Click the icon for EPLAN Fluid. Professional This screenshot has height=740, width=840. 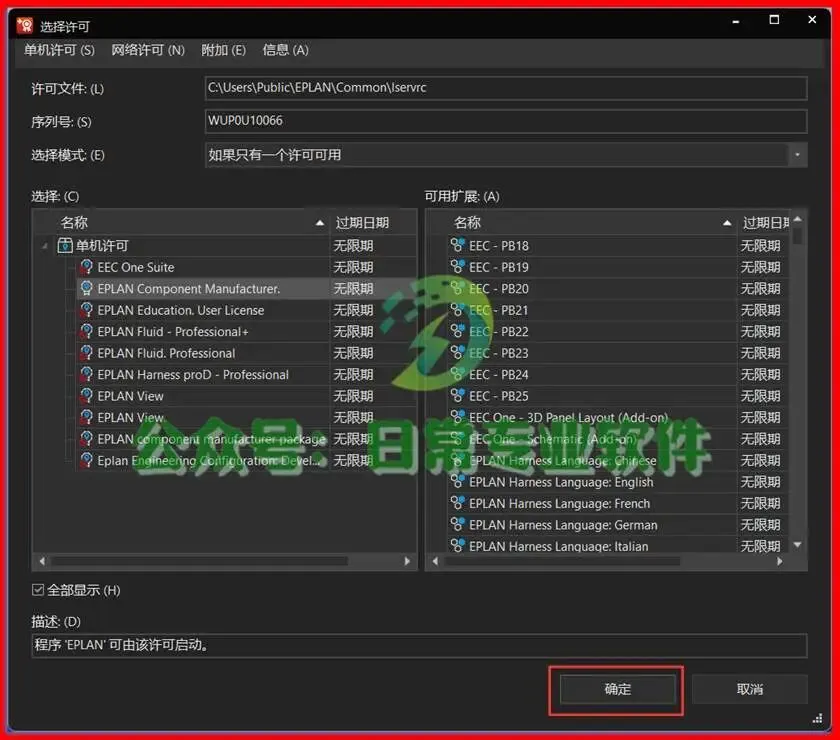[x=86, y=353]
